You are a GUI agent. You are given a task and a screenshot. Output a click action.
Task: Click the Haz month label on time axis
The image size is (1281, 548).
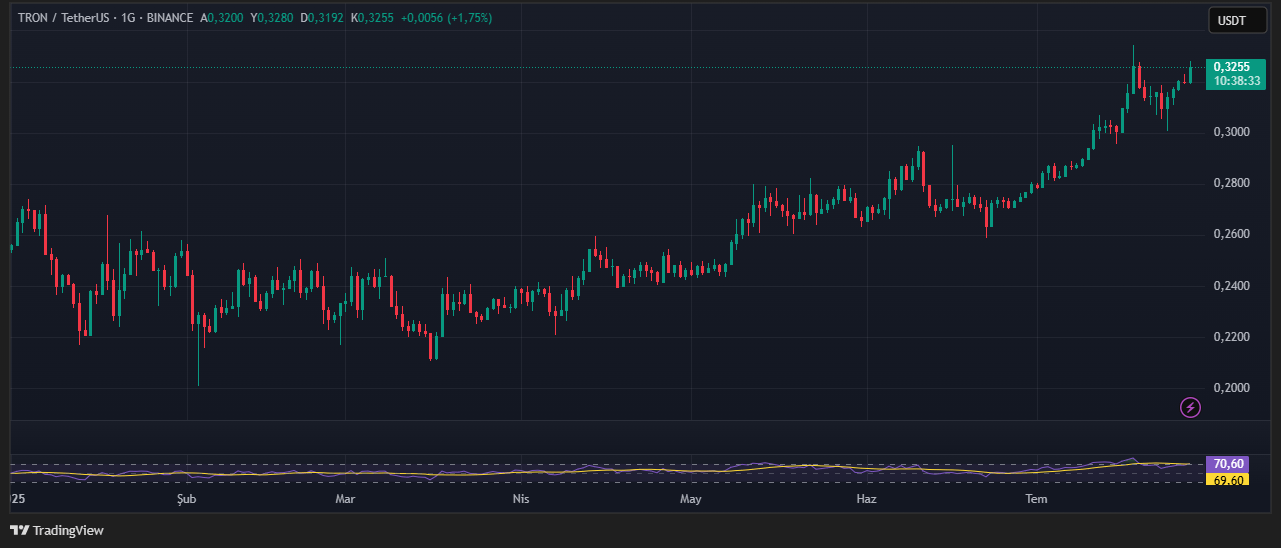pos(868,498)
